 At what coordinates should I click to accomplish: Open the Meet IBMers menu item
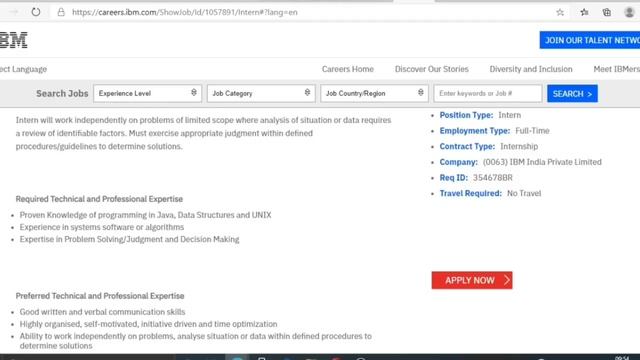coord(616,69)
